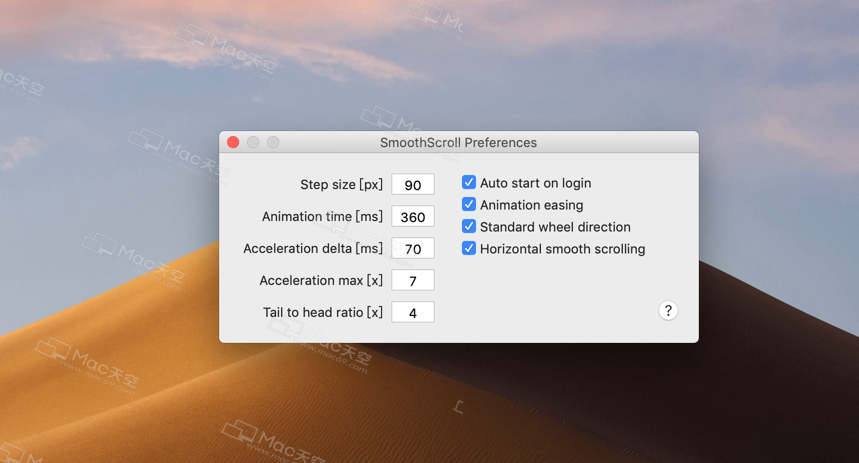This screenshot has width=859, height=463.
Task: Disable Auto start on login checkbox
Action: 469,182
